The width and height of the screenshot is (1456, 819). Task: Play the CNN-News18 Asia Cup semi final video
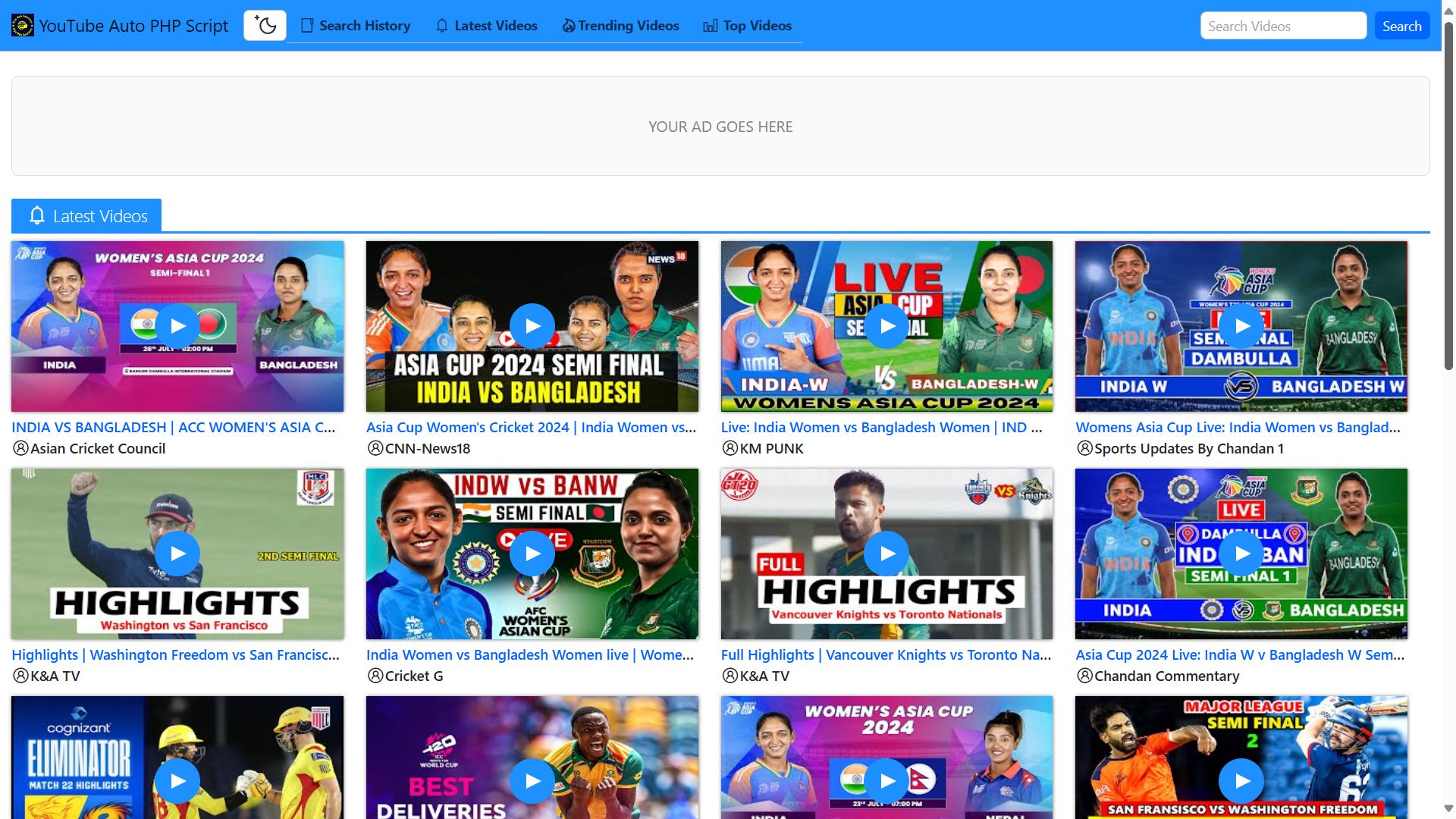(x=532, y=326)
